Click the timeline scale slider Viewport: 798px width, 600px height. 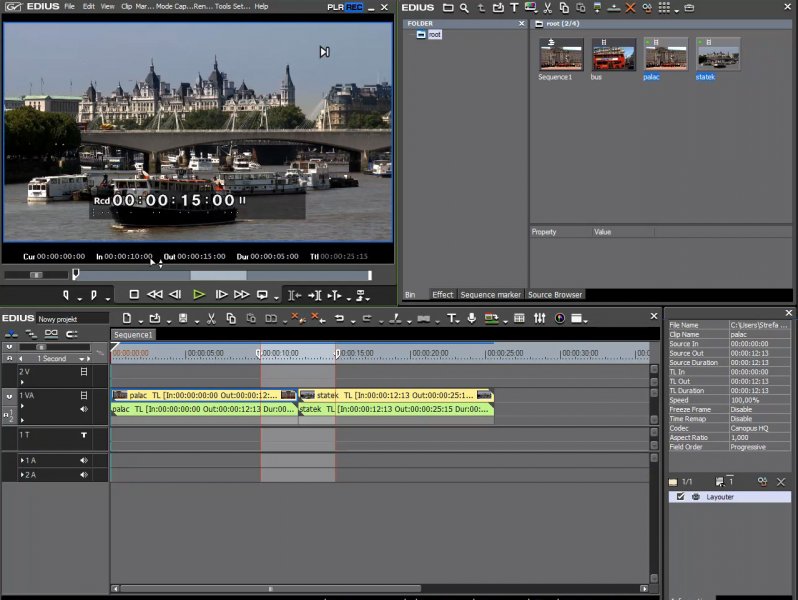pyautogui.click(x=42, y=347)
